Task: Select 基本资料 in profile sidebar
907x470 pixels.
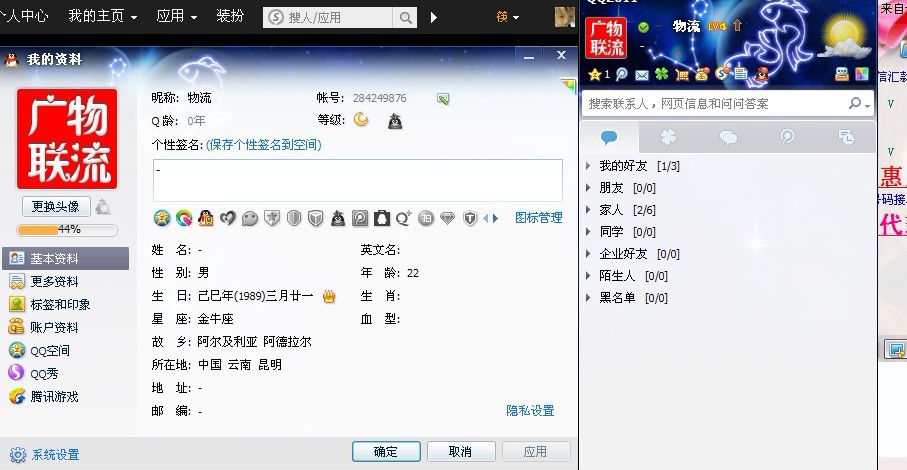Action: (x=65, y=258)
